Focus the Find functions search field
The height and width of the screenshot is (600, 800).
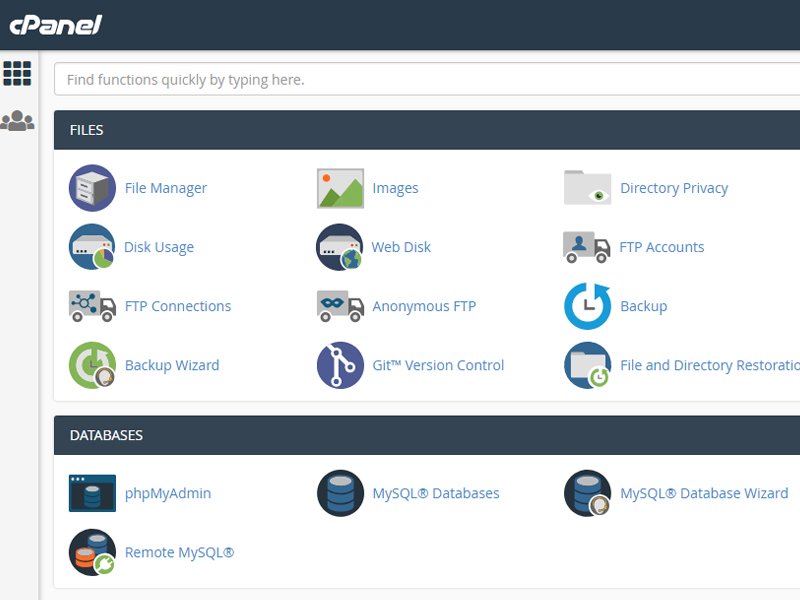(x=427, y=79)
